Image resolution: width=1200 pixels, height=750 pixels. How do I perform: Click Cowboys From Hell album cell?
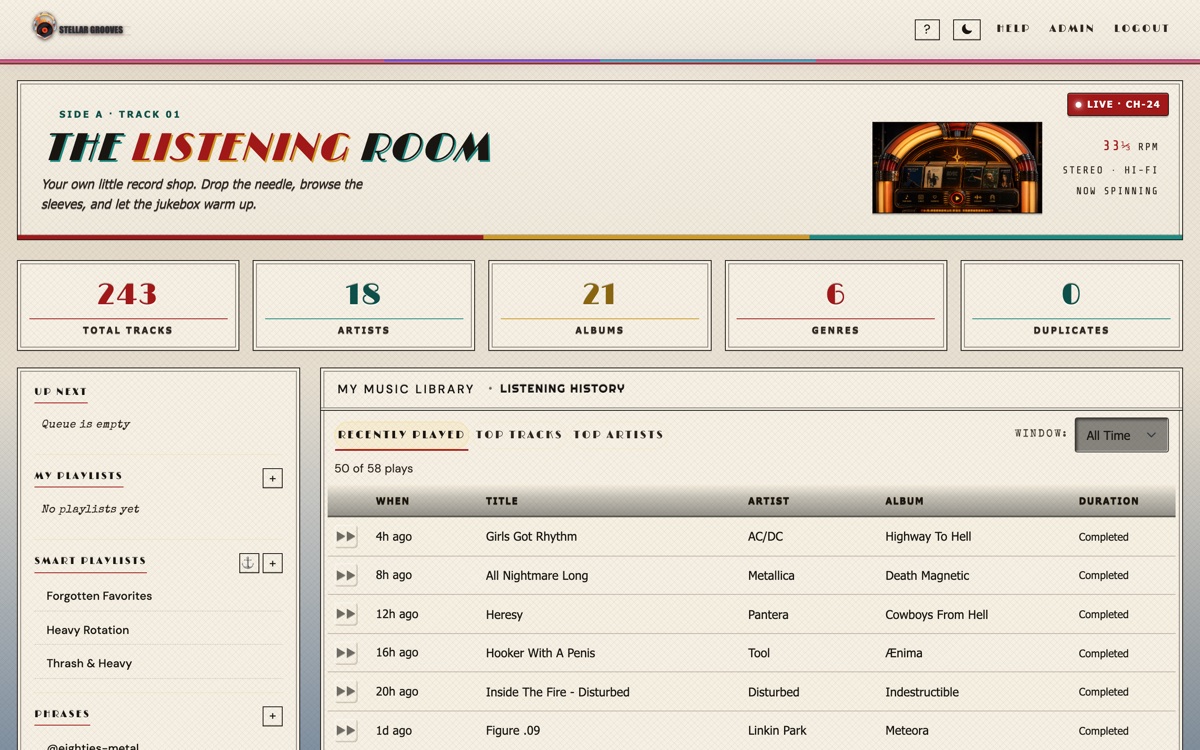(x=936, y=615)
